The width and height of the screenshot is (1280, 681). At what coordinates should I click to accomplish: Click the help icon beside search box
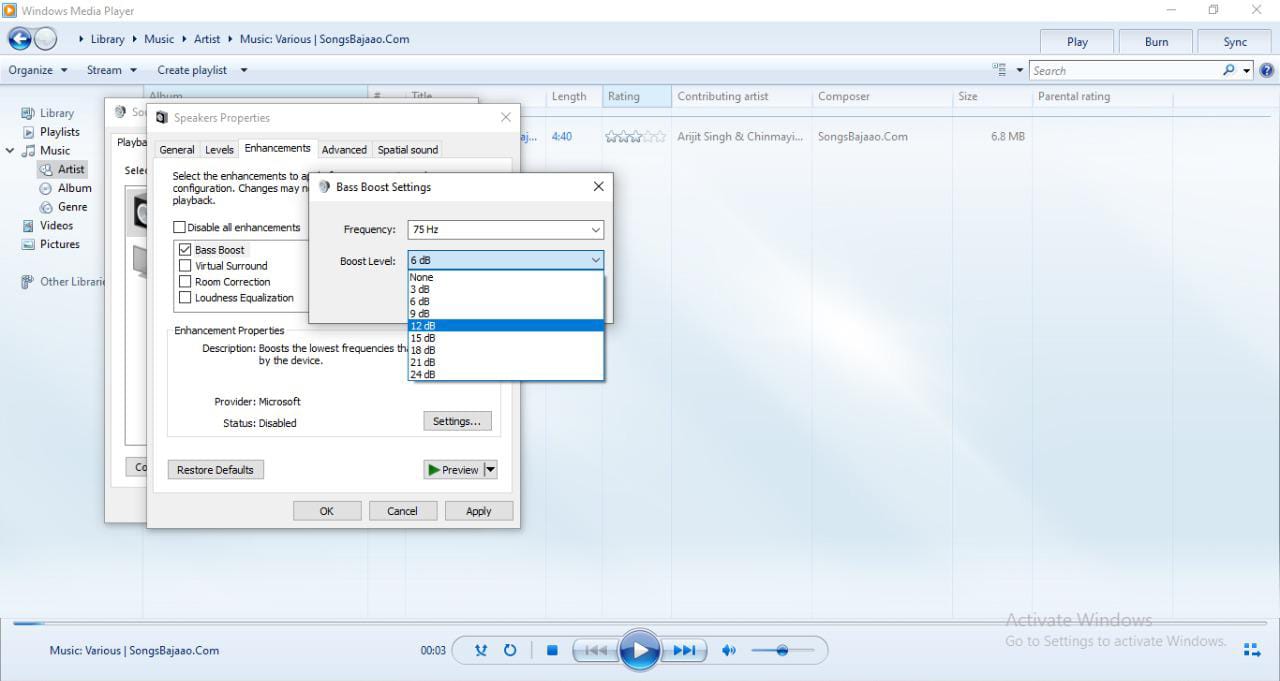click(1267, 70)
